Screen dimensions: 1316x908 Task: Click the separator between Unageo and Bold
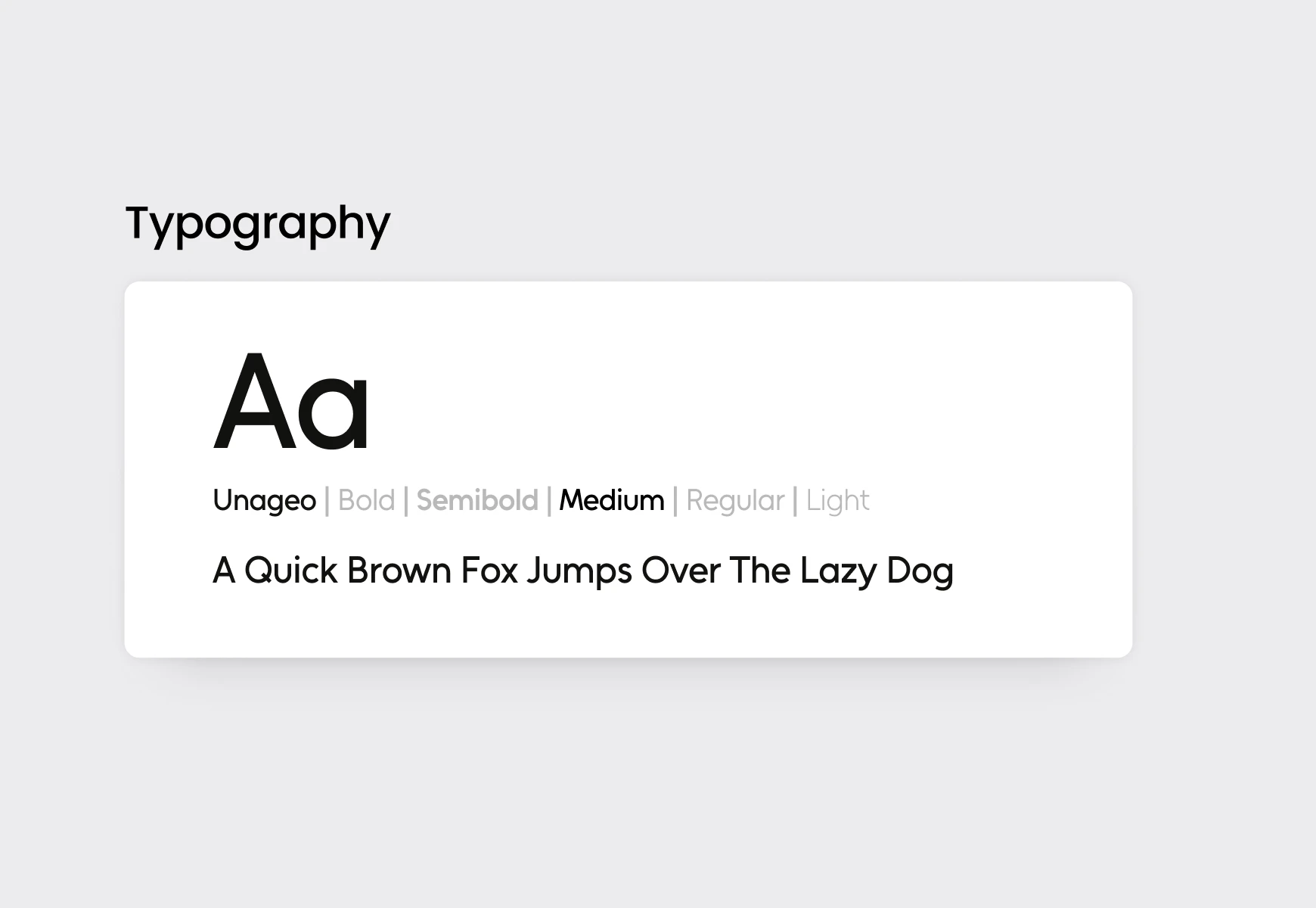pyautogui.click(x=327, y=501)
